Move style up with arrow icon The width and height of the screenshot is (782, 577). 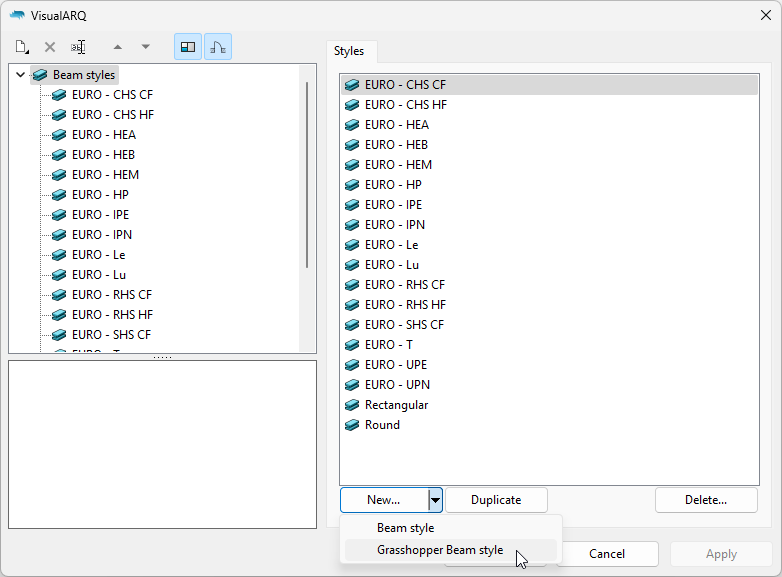118,47
